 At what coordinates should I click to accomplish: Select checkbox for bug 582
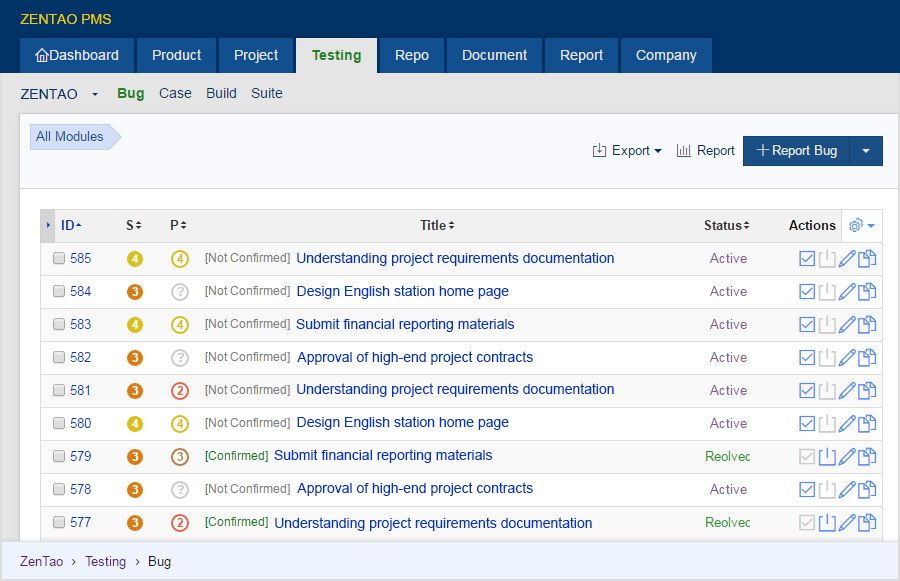(59, 357)
